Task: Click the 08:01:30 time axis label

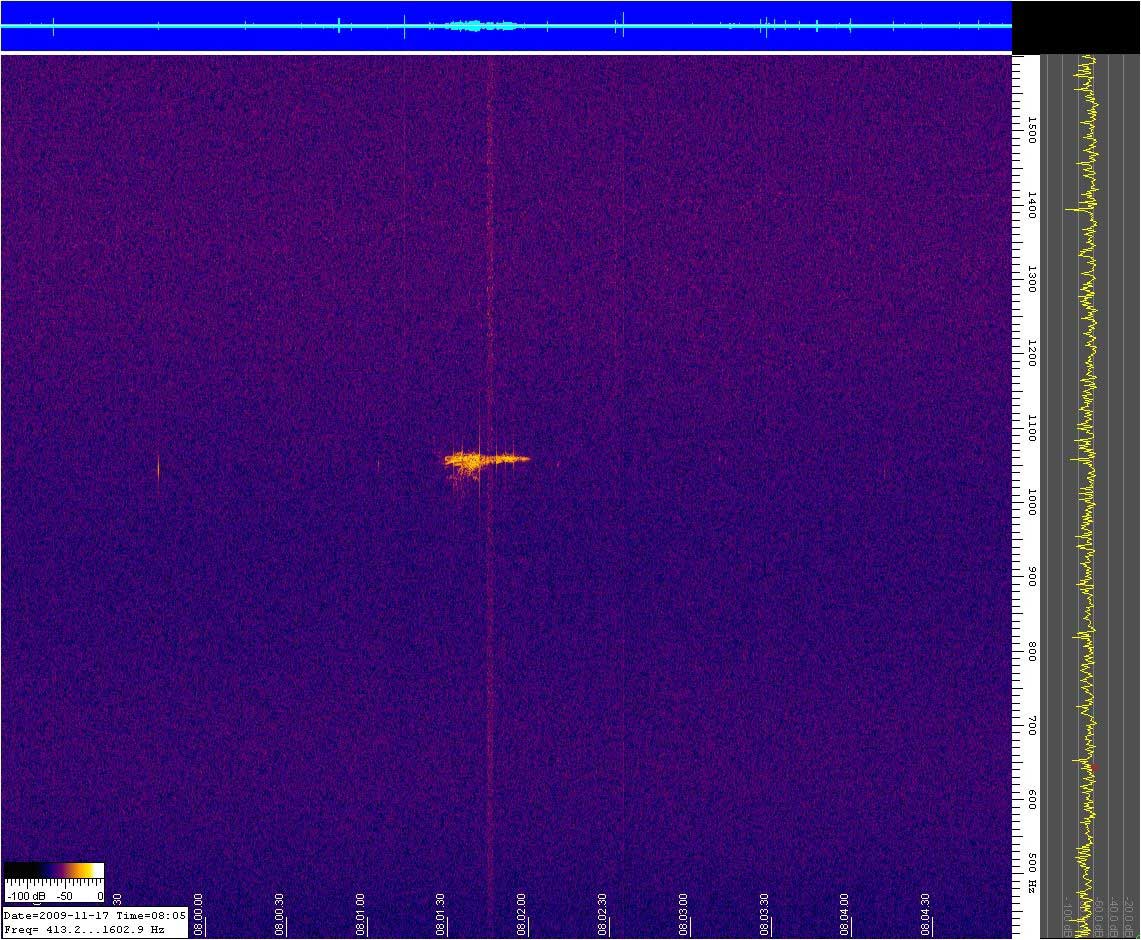Action: pos(441,915)
